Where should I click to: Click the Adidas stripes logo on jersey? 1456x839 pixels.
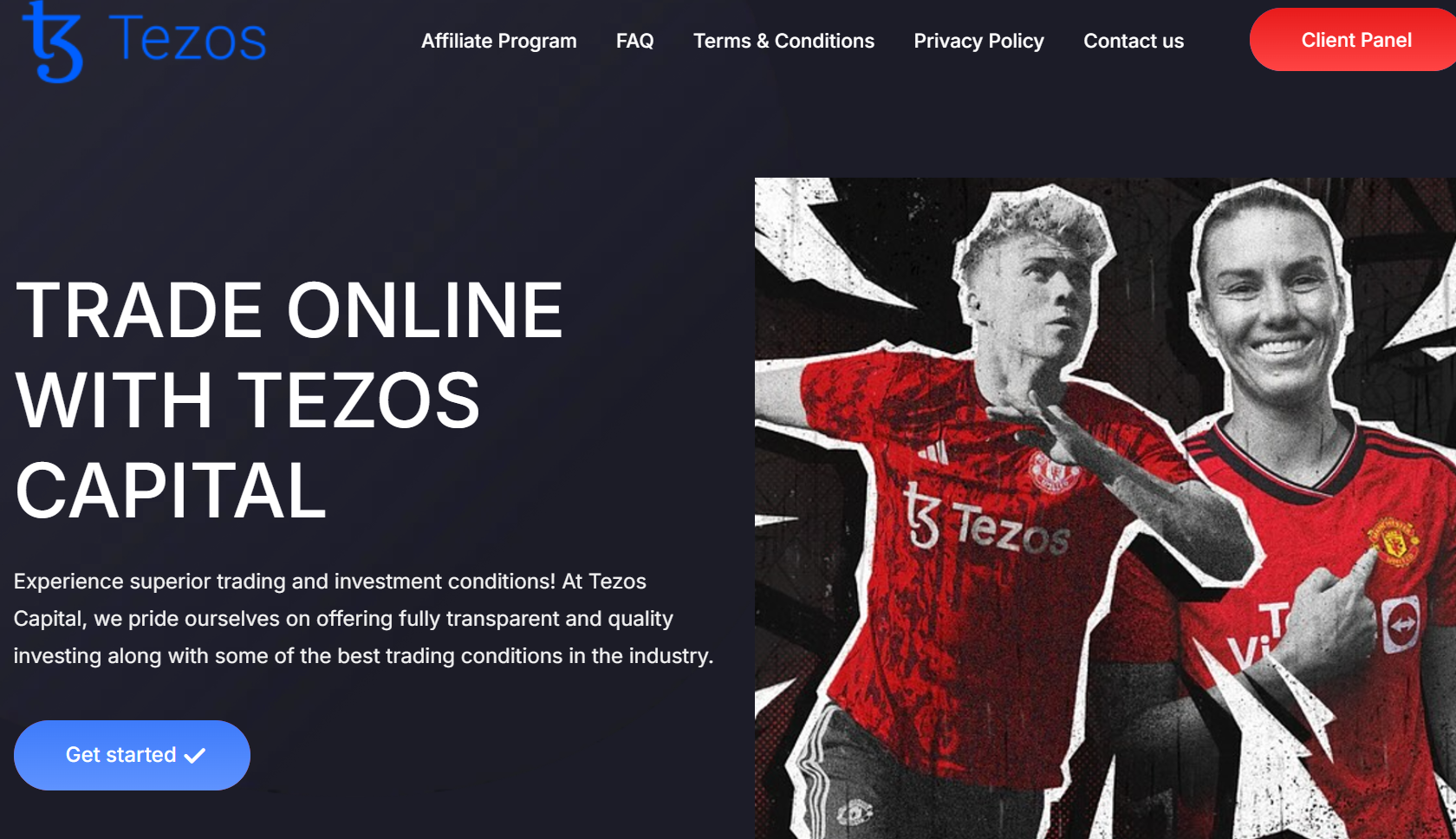934,452
